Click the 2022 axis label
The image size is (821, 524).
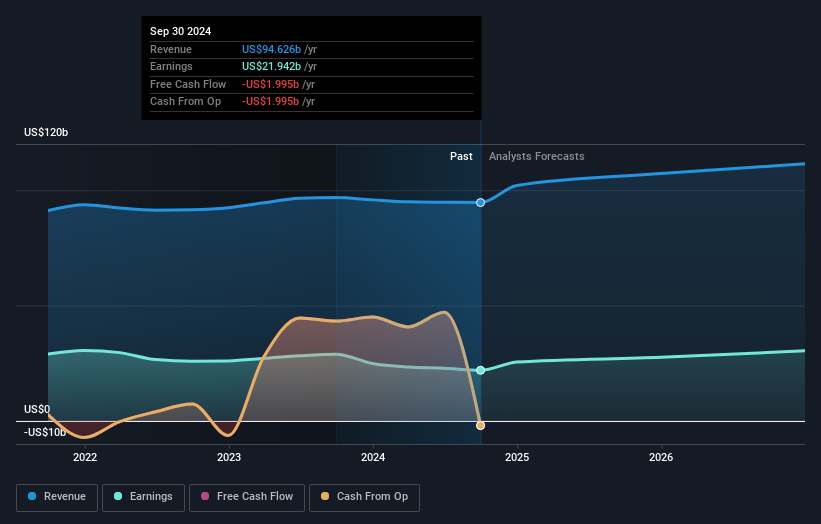(85, 457)
